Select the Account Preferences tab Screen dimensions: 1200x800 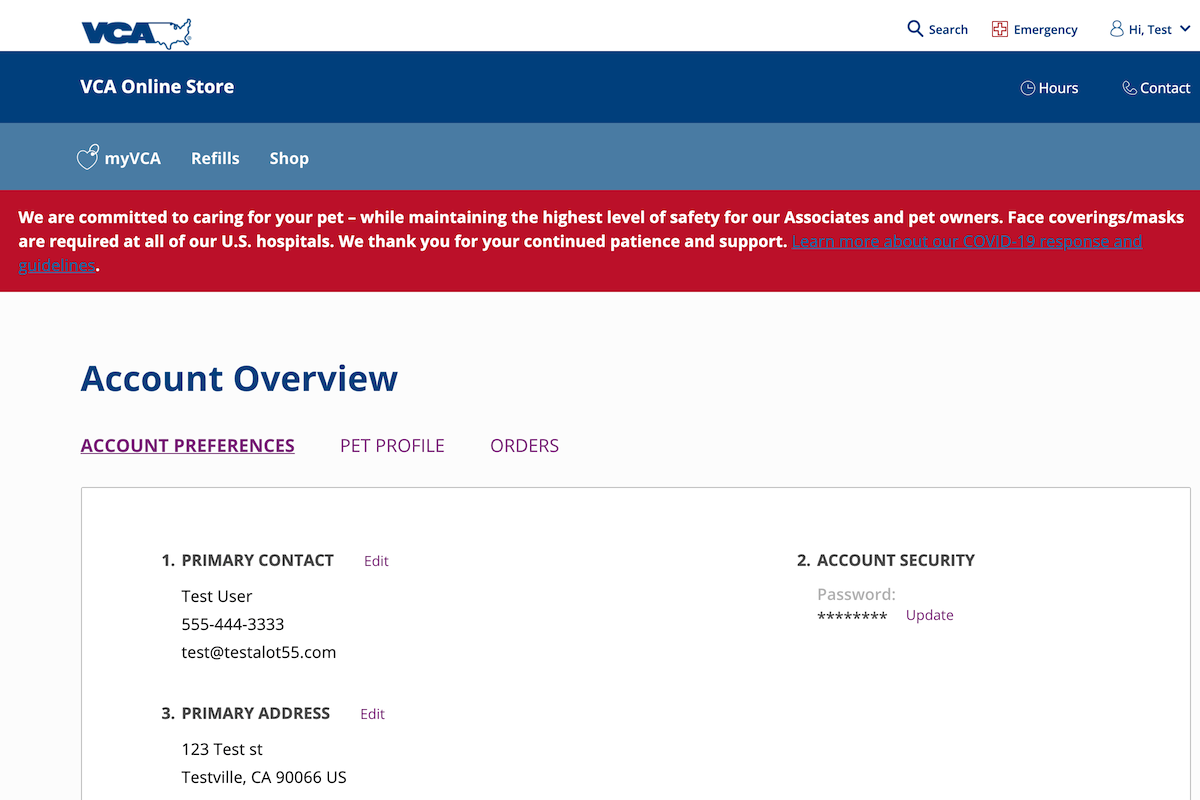(x=187, y=446)
